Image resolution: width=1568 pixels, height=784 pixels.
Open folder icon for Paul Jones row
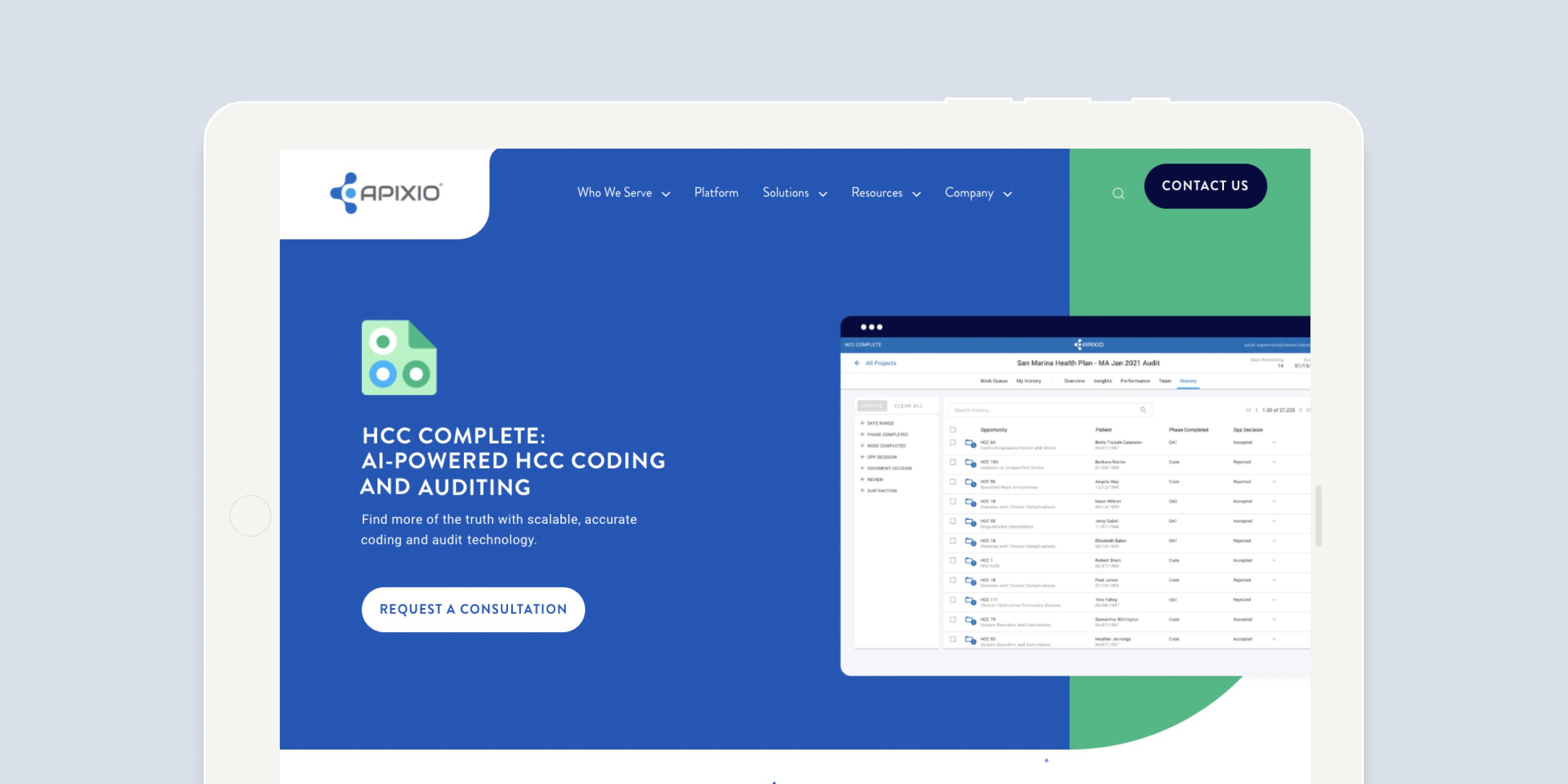(970, 582)
